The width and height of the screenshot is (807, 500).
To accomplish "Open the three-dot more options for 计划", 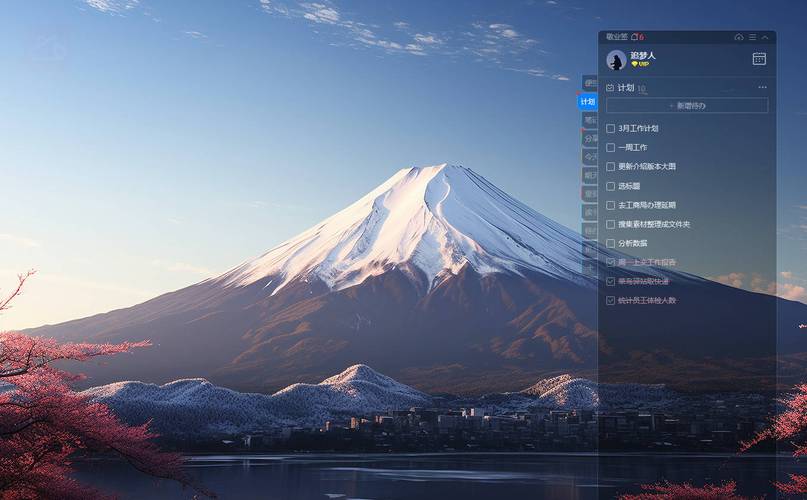I will coord(762,88).
